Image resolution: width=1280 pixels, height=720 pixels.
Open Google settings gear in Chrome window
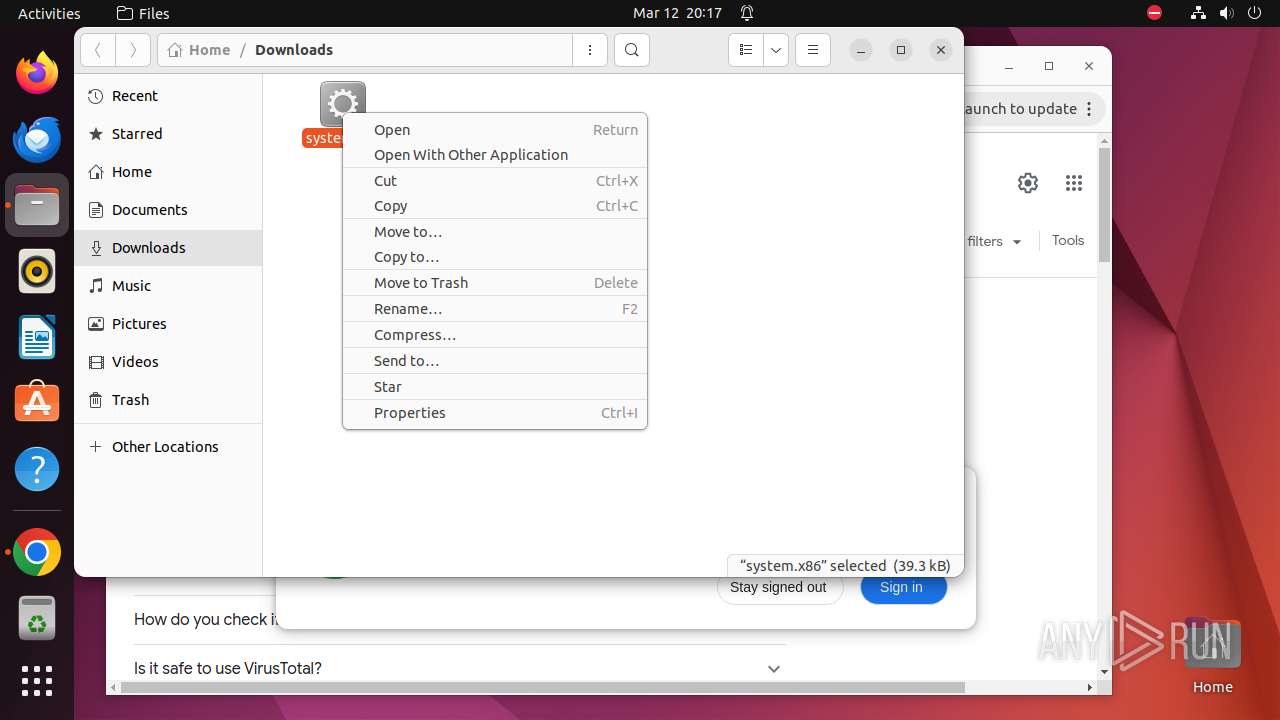pyautogui.click(x=1028, y=183)
